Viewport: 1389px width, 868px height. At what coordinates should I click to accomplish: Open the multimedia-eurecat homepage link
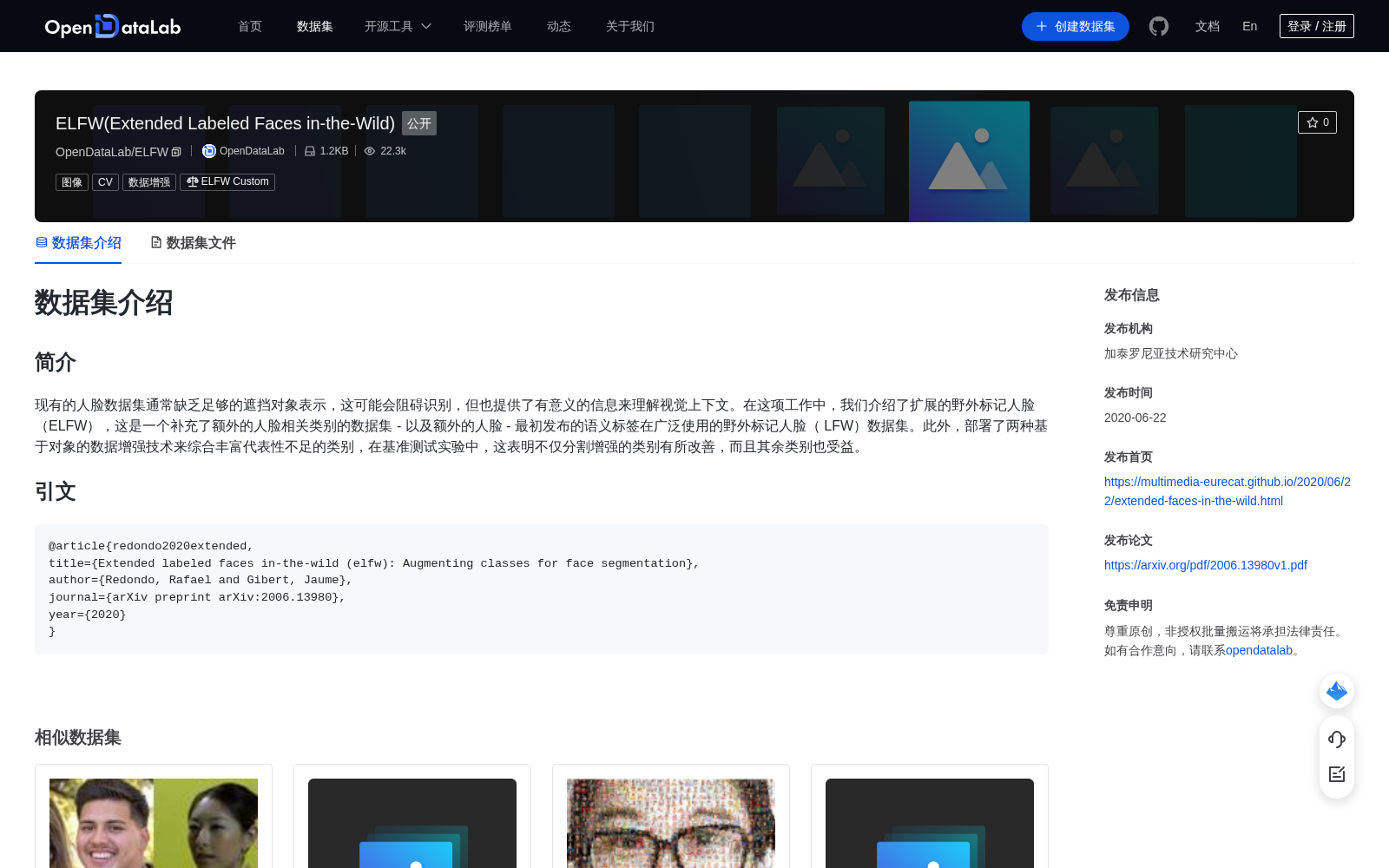point(1228,491)
